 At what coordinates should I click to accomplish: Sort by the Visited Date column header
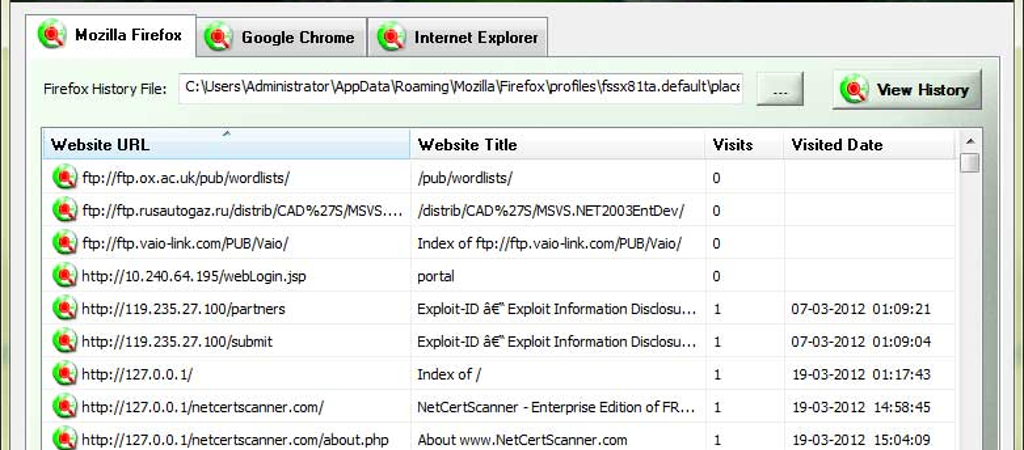point(869,144)
